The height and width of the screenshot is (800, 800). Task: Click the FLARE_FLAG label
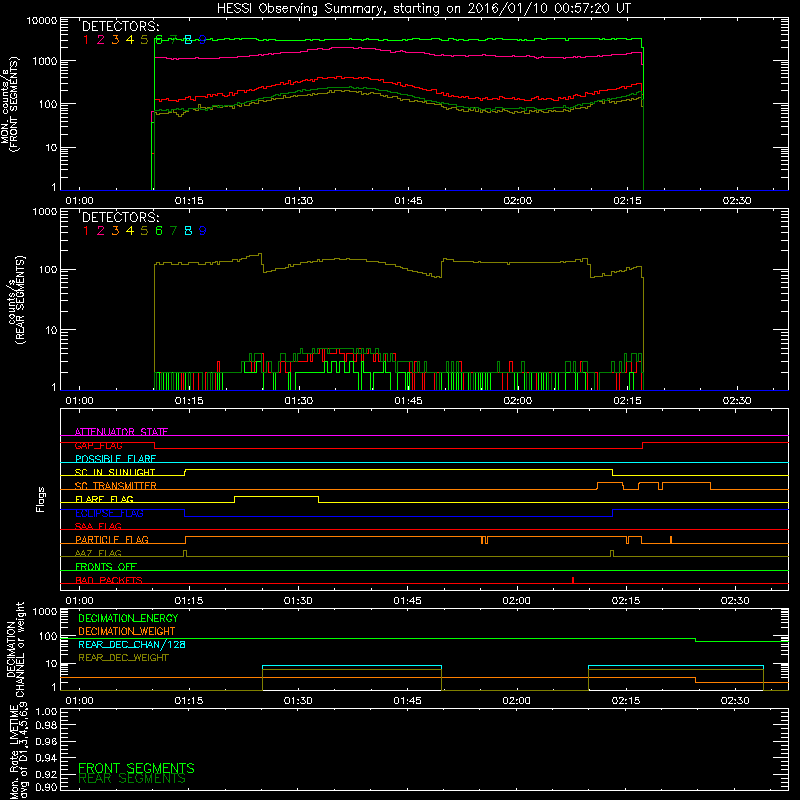[104, 499]
